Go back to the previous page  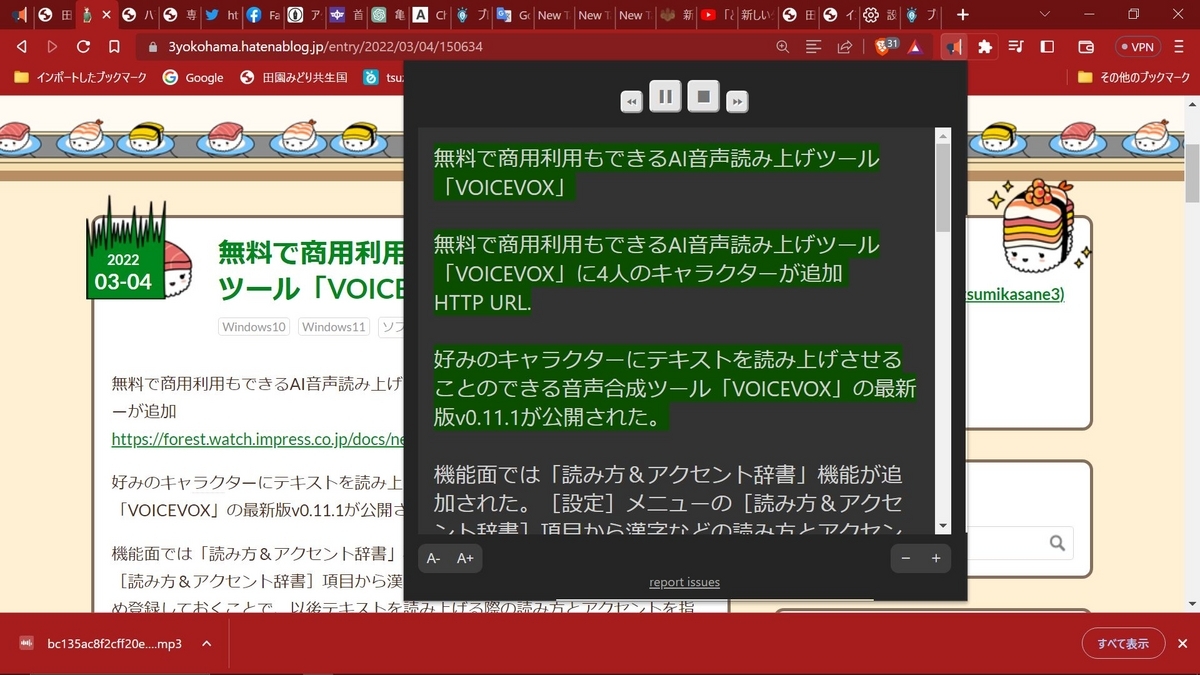click(x=21, y=46)
